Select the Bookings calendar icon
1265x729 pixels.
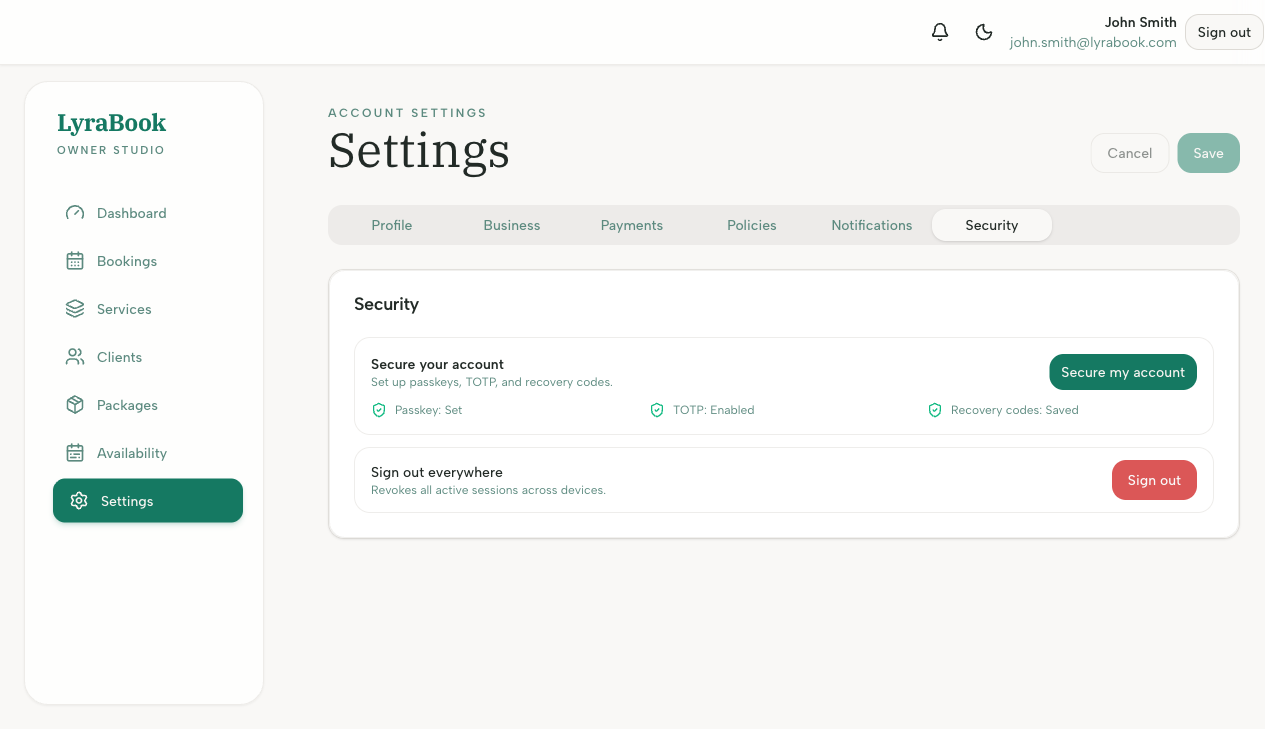(x=74, y=260)
